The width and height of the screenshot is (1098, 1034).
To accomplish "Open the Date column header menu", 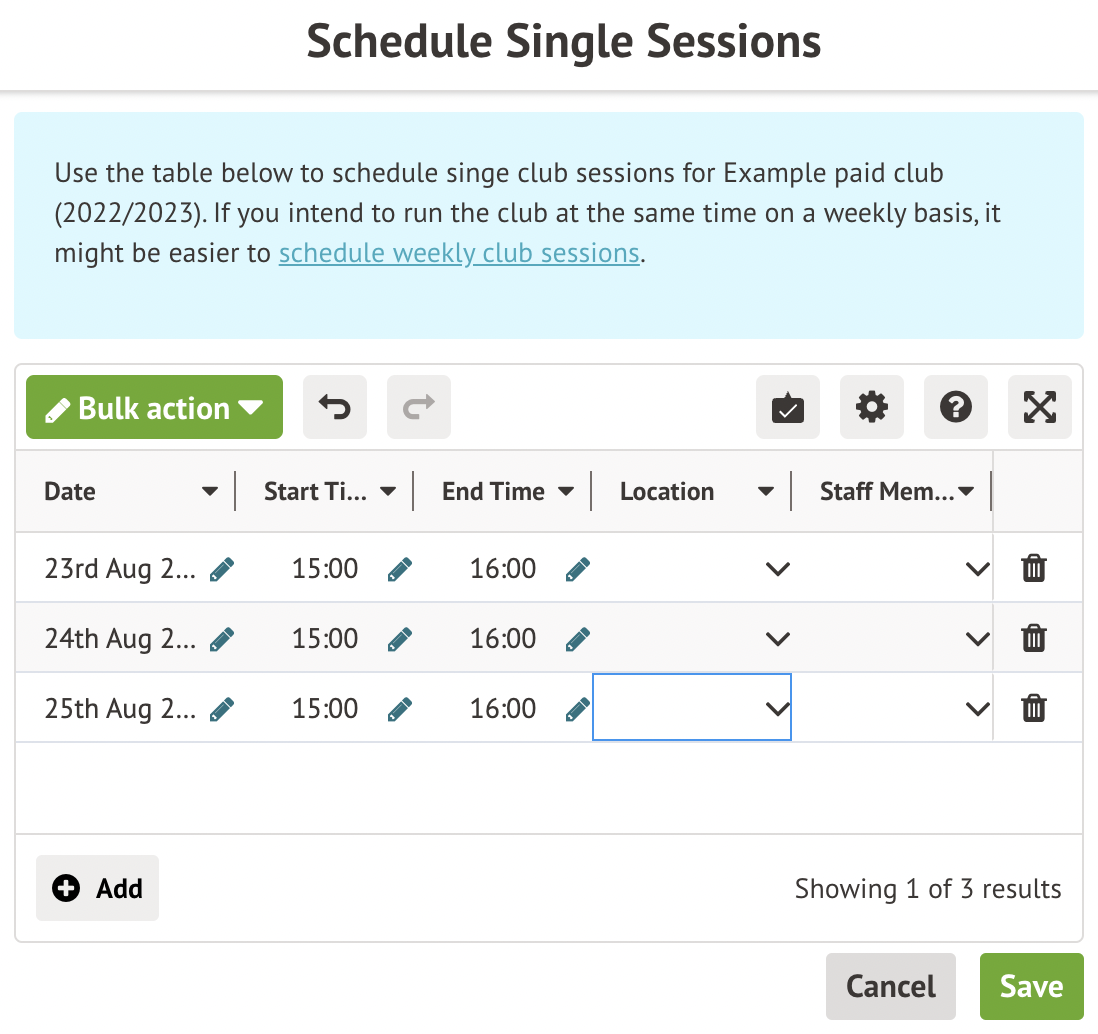I will [210, 492].
